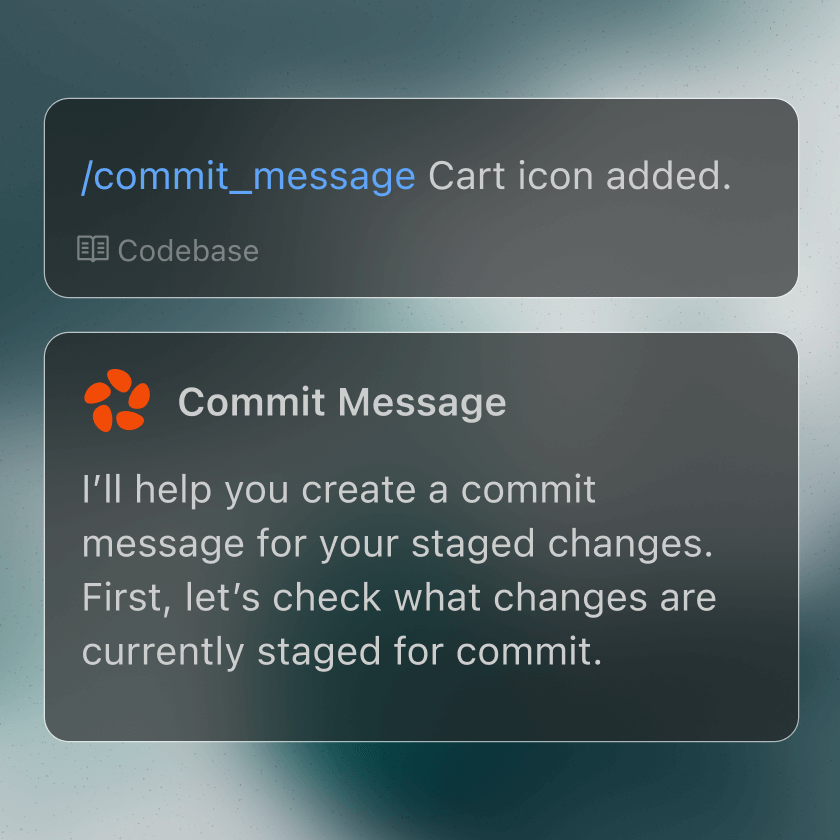Click the Commit Message heading
This screenshot has width=840, height=840.
(x=342, y=402)
